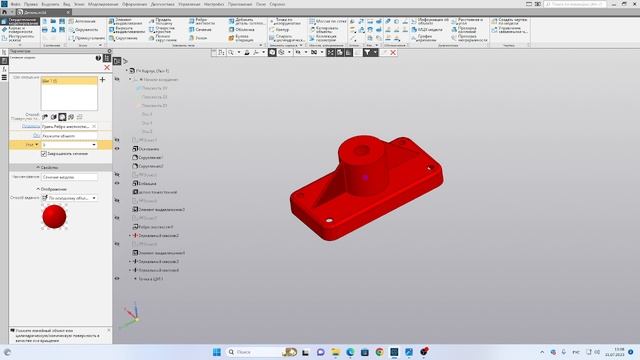The image size is (640, 360).
Task: Select the first Способ option icon
Action: [45, 117]
